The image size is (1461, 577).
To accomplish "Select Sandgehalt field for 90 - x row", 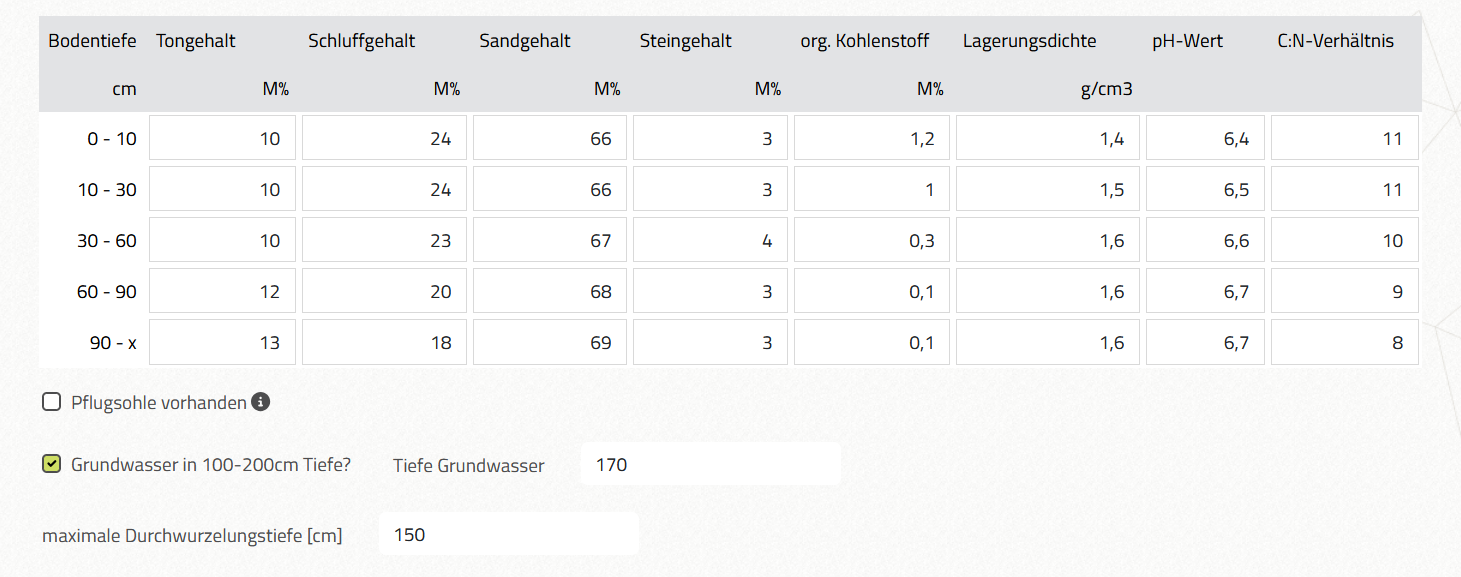I will point(550,342).
